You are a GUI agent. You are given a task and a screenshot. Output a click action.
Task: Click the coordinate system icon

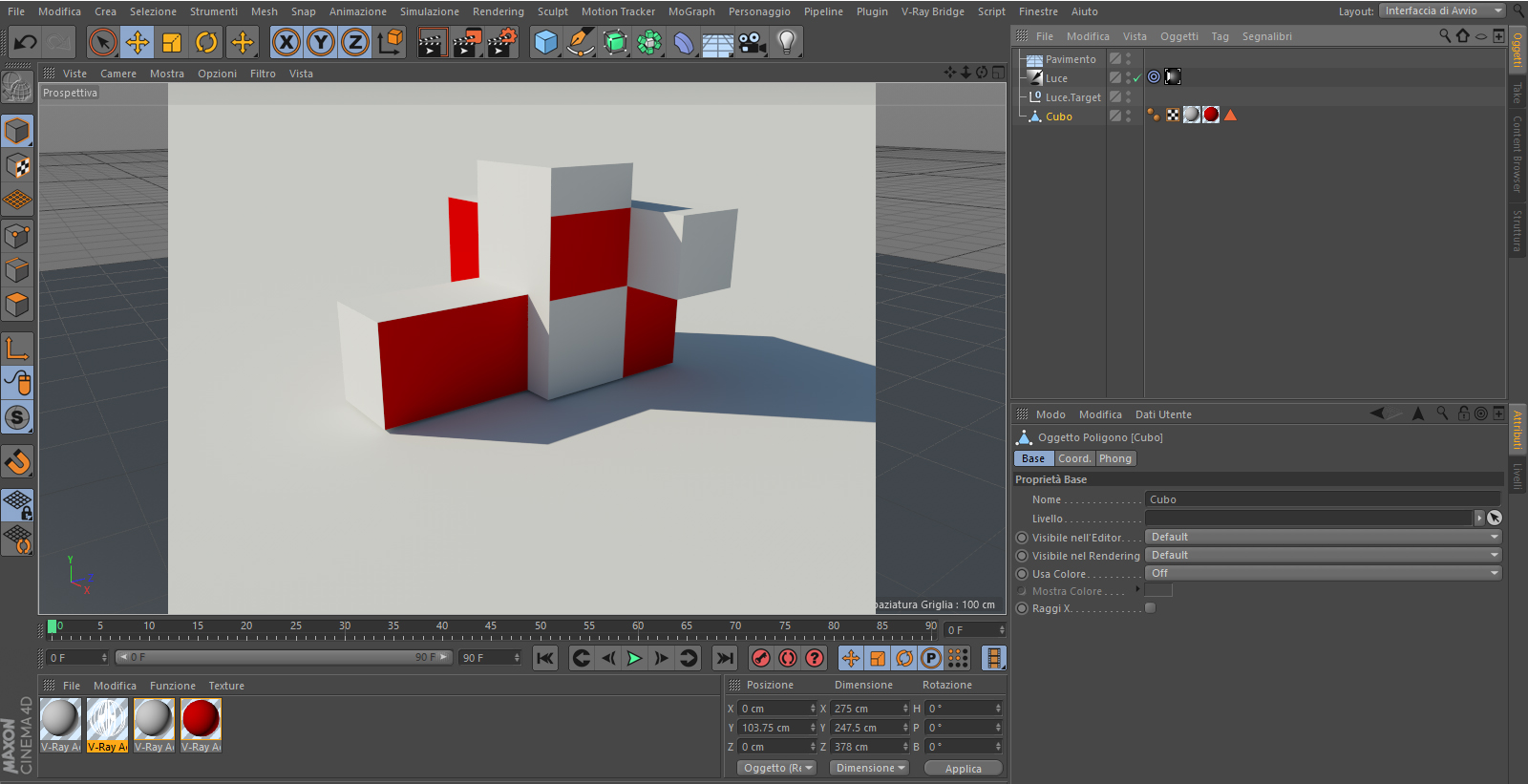tap(391, 42)
